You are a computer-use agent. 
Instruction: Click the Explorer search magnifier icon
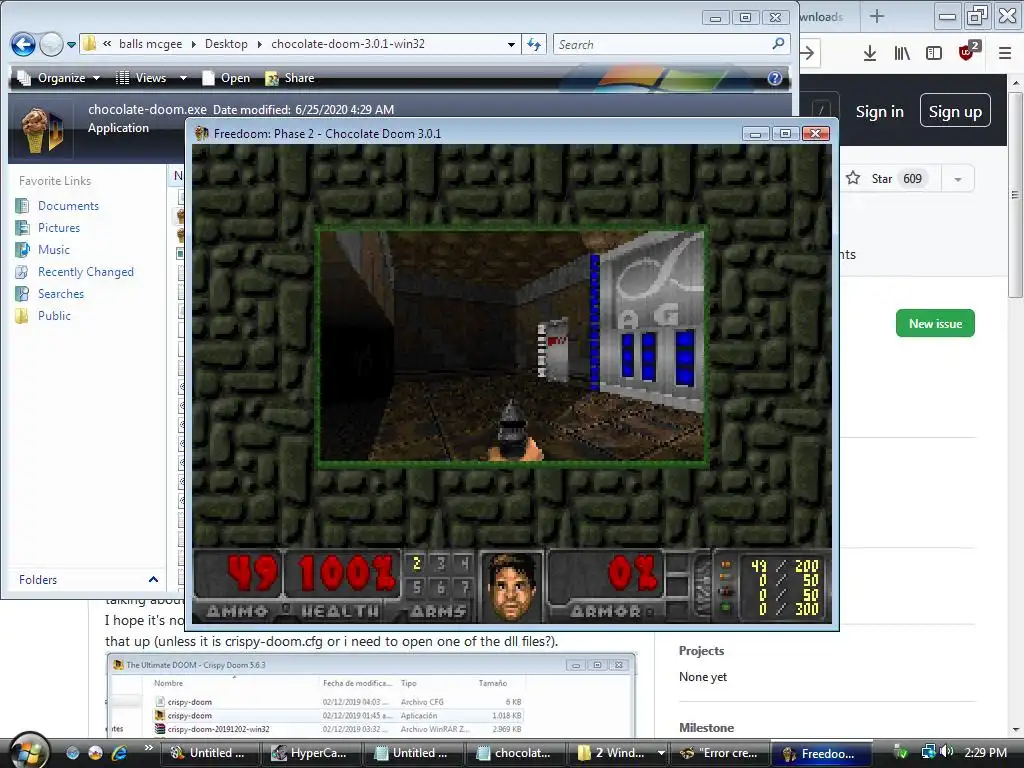tap(778, 44)
